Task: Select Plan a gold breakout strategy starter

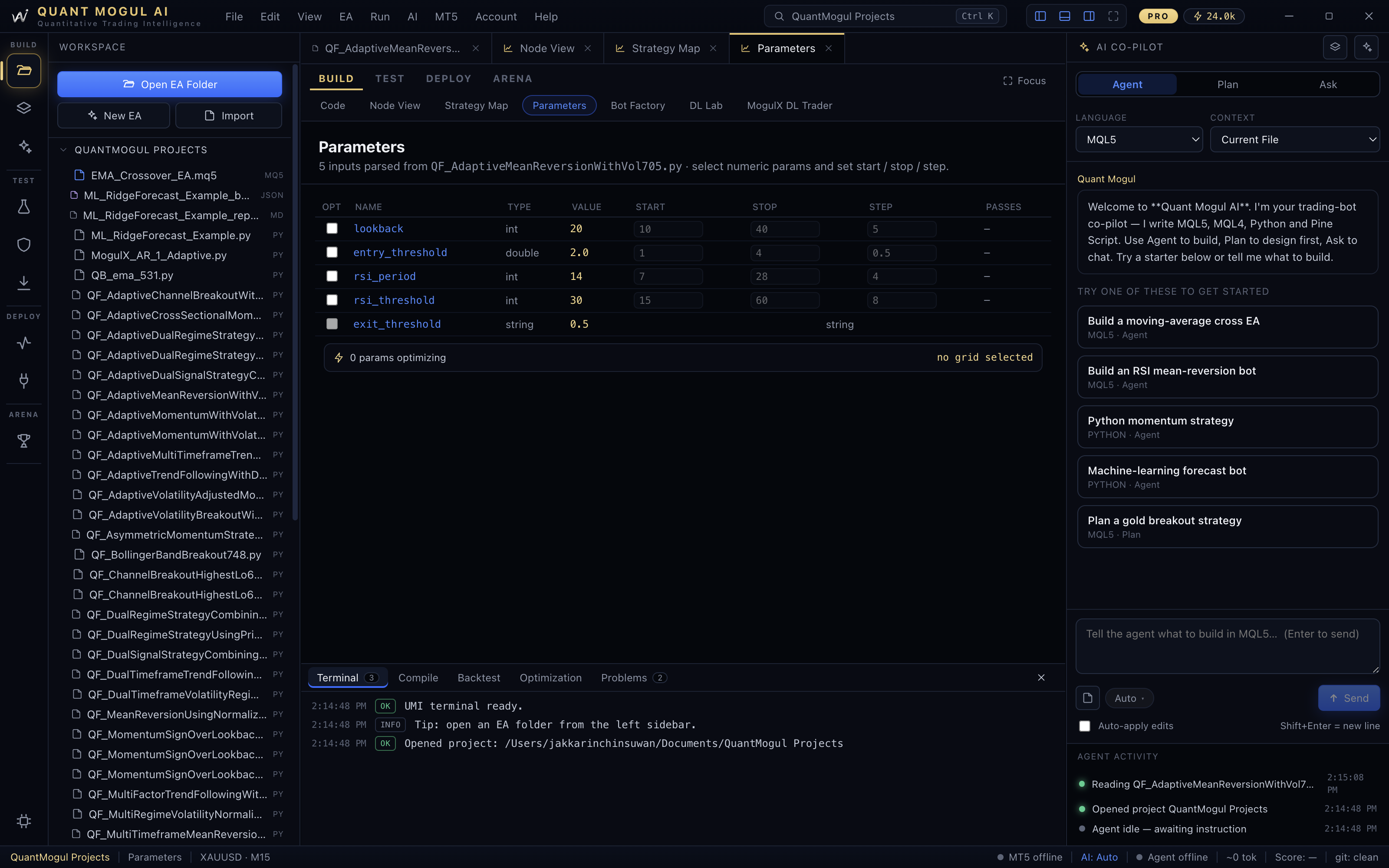Action: (x=1228, y=526)
